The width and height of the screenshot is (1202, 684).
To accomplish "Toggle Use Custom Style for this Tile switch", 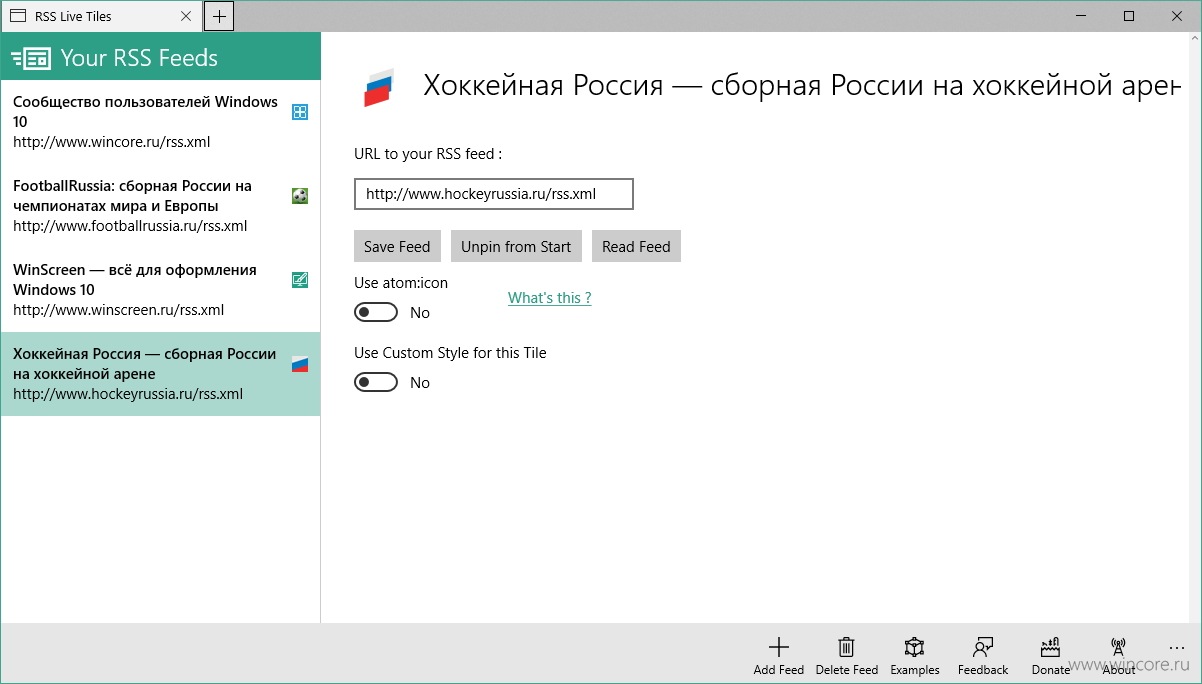I will point(376,383).
